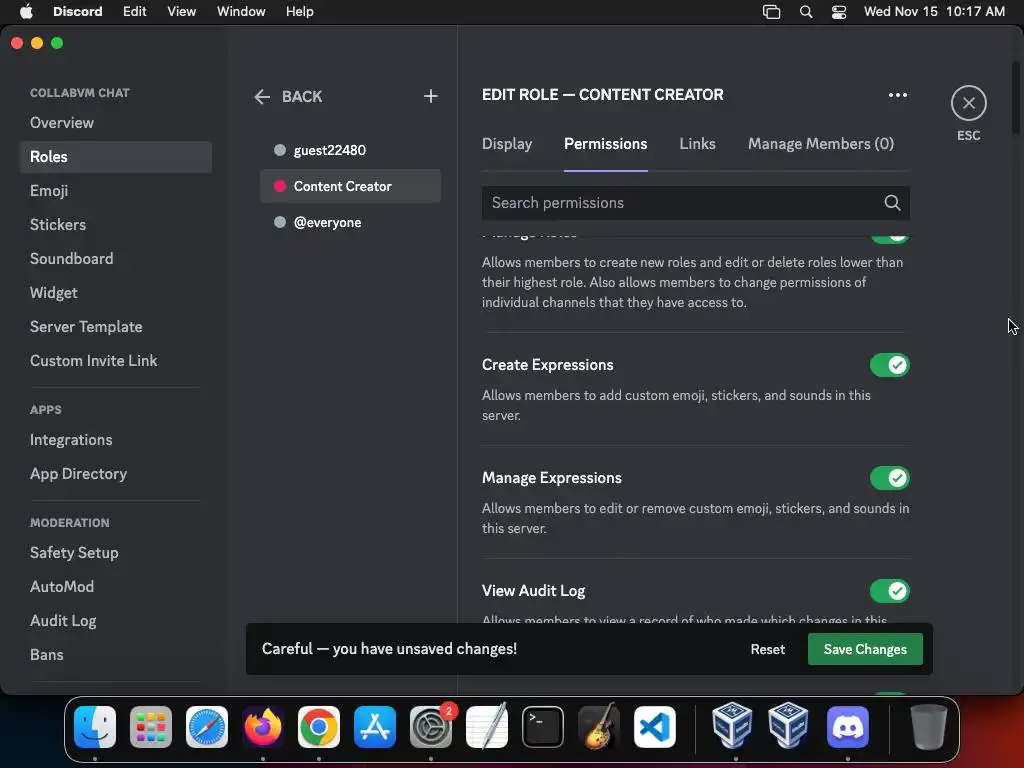Open Stickers settings page
The image size is (1024, 768).
point(116,225)
